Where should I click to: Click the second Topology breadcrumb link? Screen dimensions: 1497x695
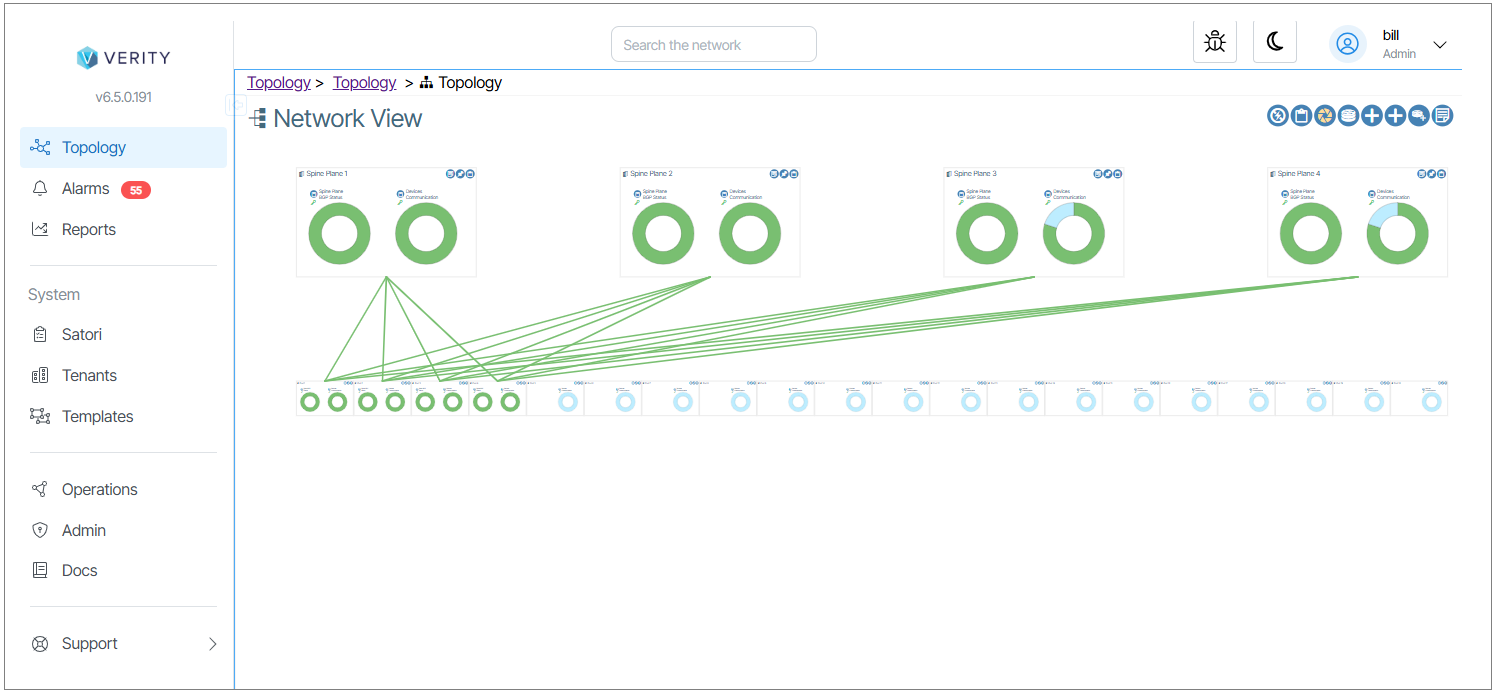(x=364, y=83)
